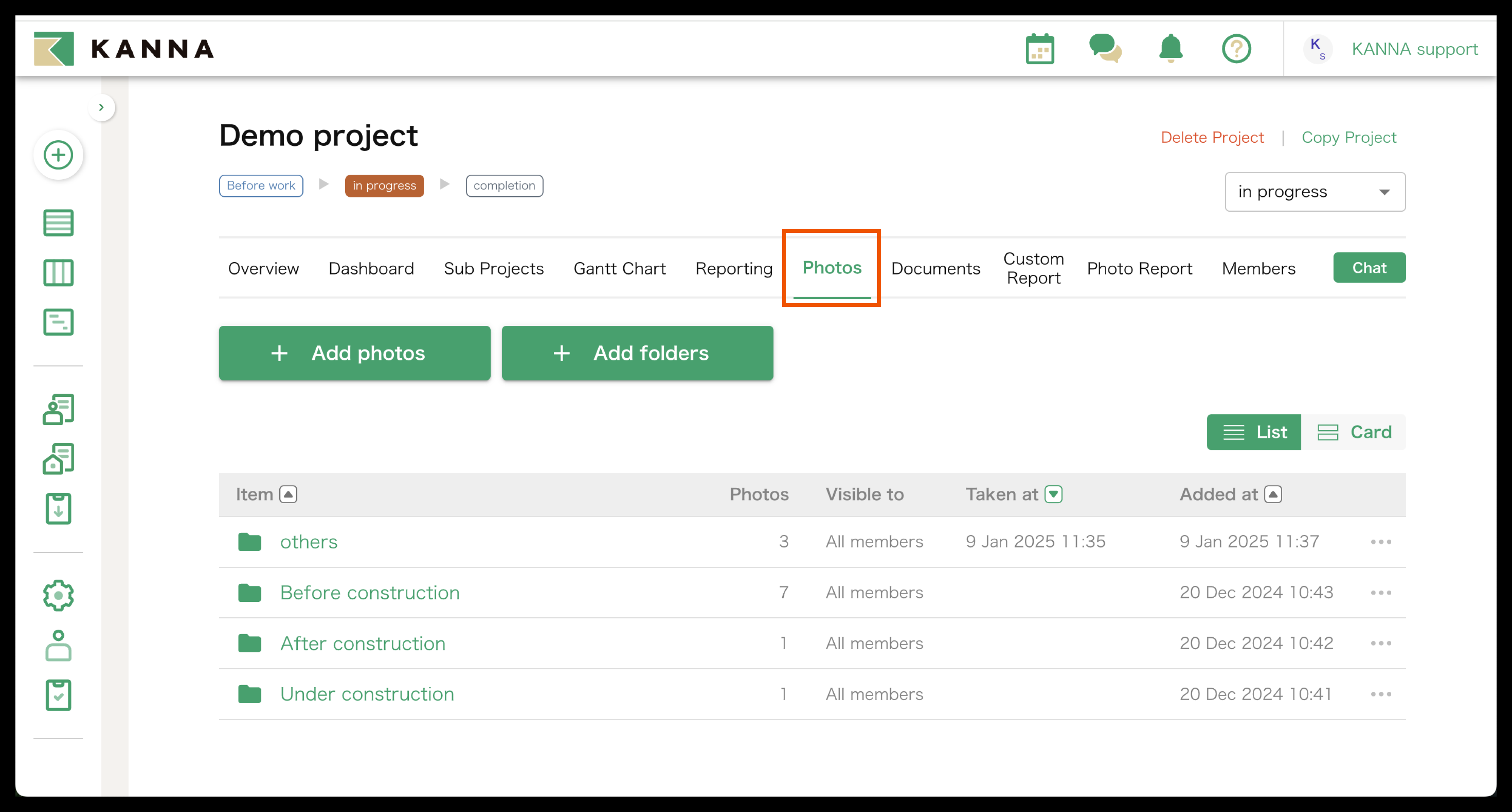Click the circled plus icon in sidebar
The width and height of the screenshot is (1512, 812).
[x=58, y=155]
